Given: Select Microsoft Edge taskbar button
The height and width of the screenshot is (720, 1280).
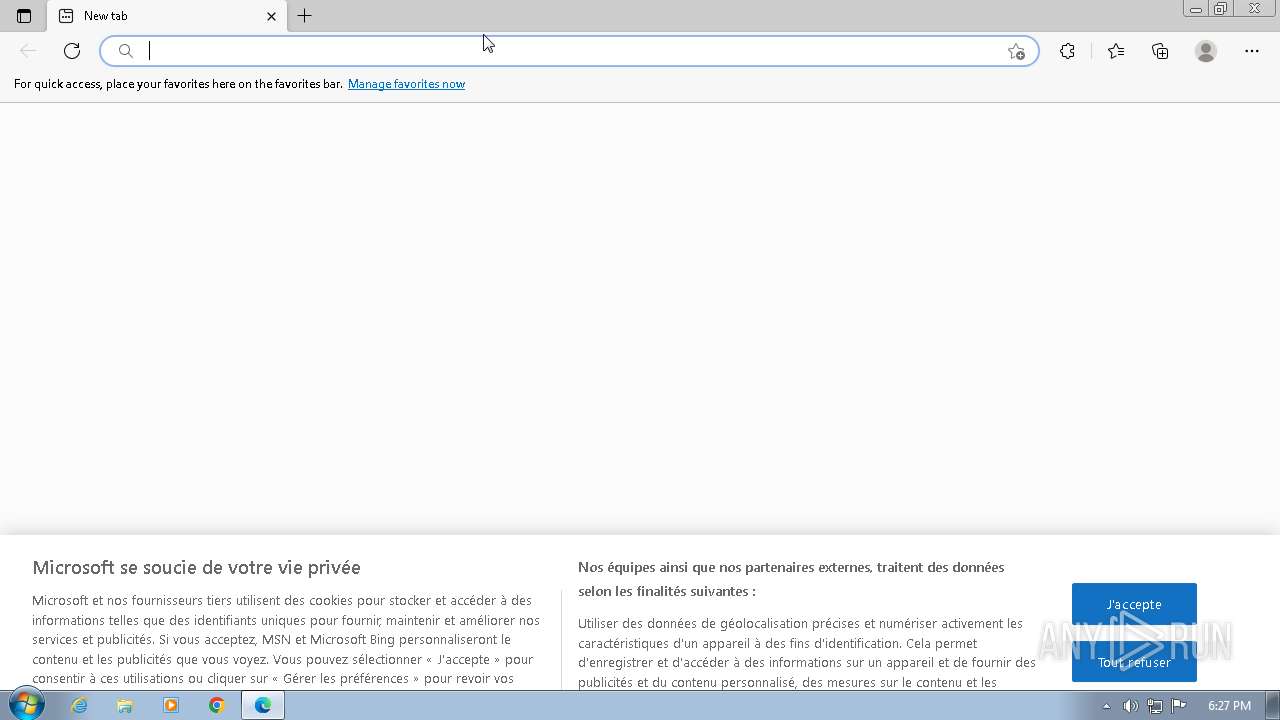Looking at the screenshot, I should click(263, 705).
